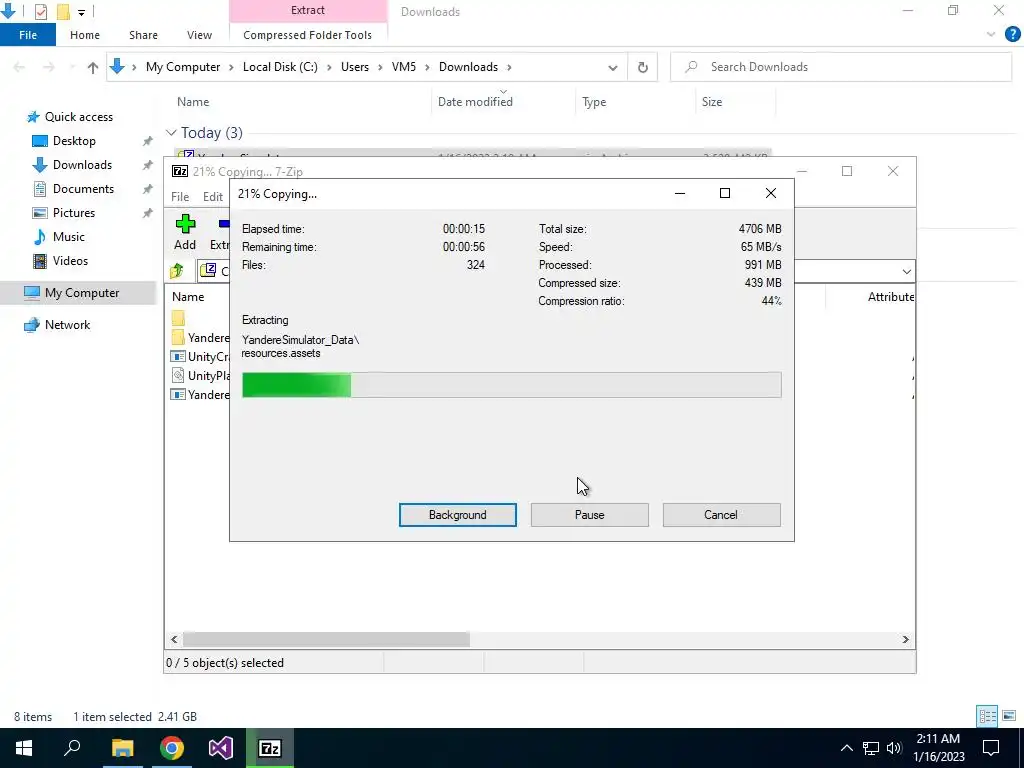Open the File tab in Explorer
The image size is (1024, 768).
pos(28,35)
